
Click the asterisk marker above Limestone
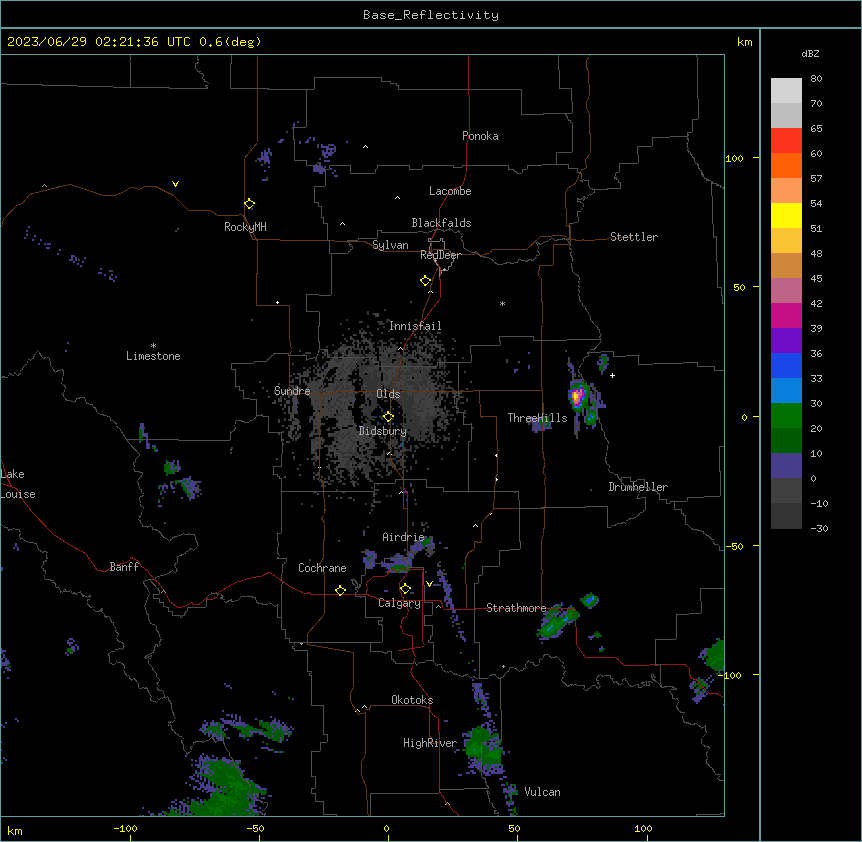click(153, 346)
